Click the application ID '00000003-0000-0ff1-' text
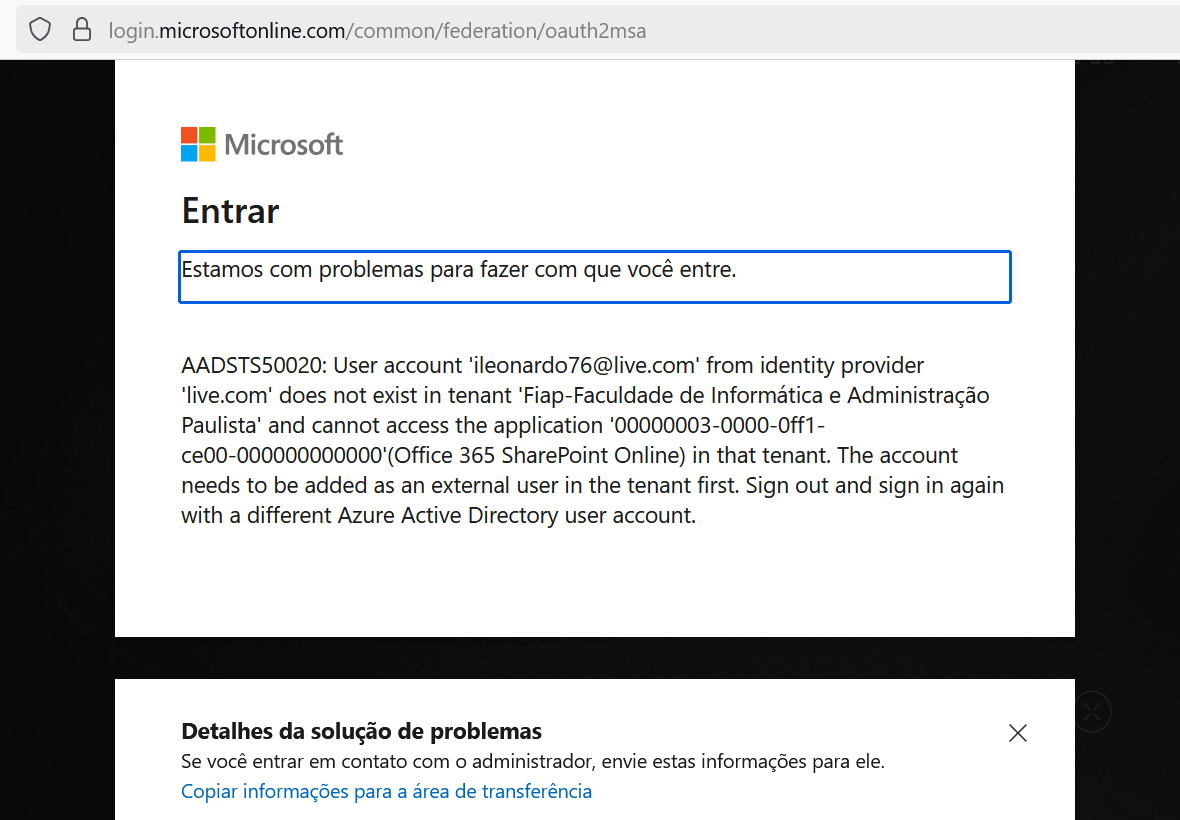The height and width of the screenshot is (820, 1180). 717,426
